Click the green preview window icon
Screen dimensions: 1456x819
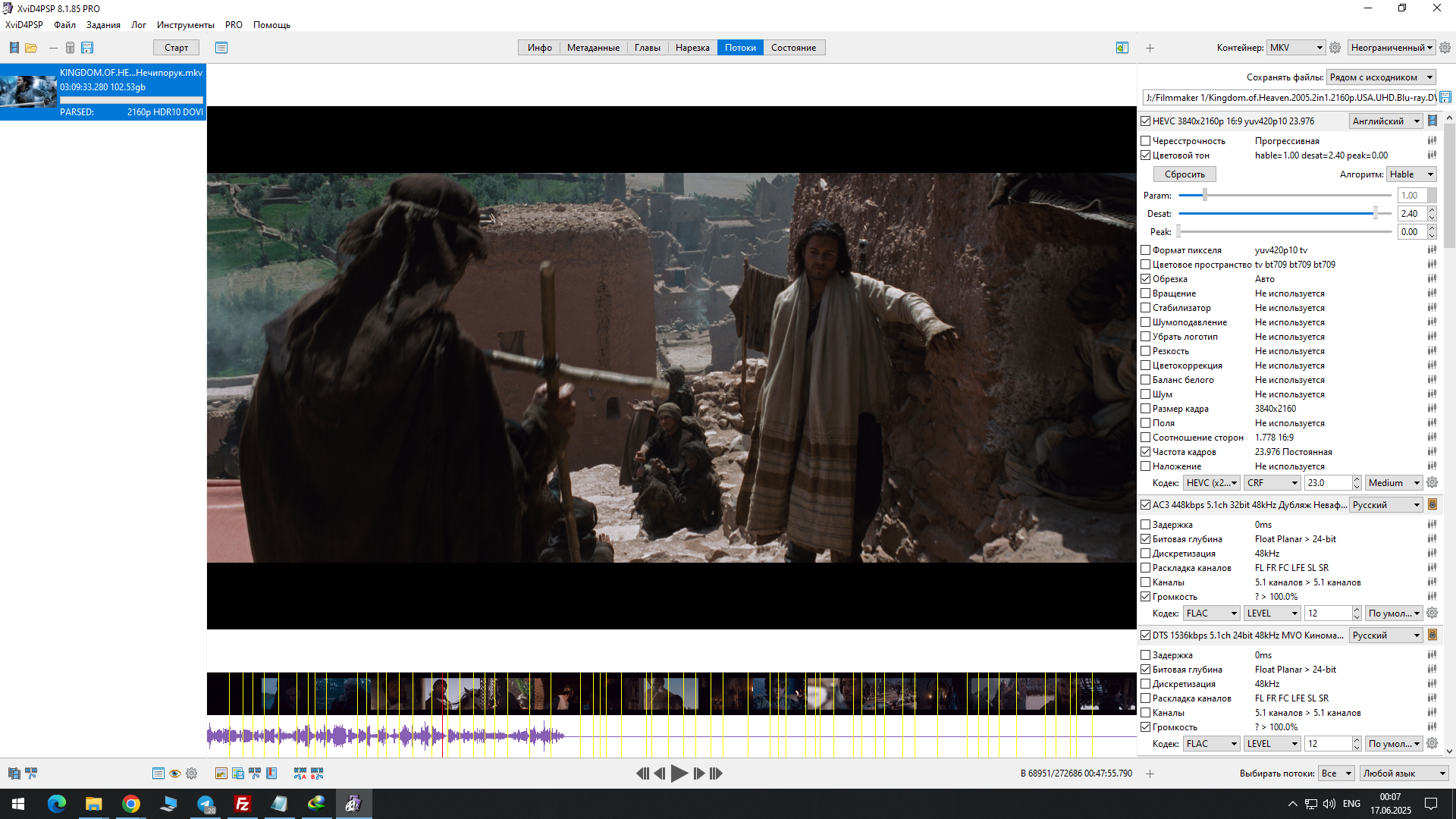(1122, 48)
